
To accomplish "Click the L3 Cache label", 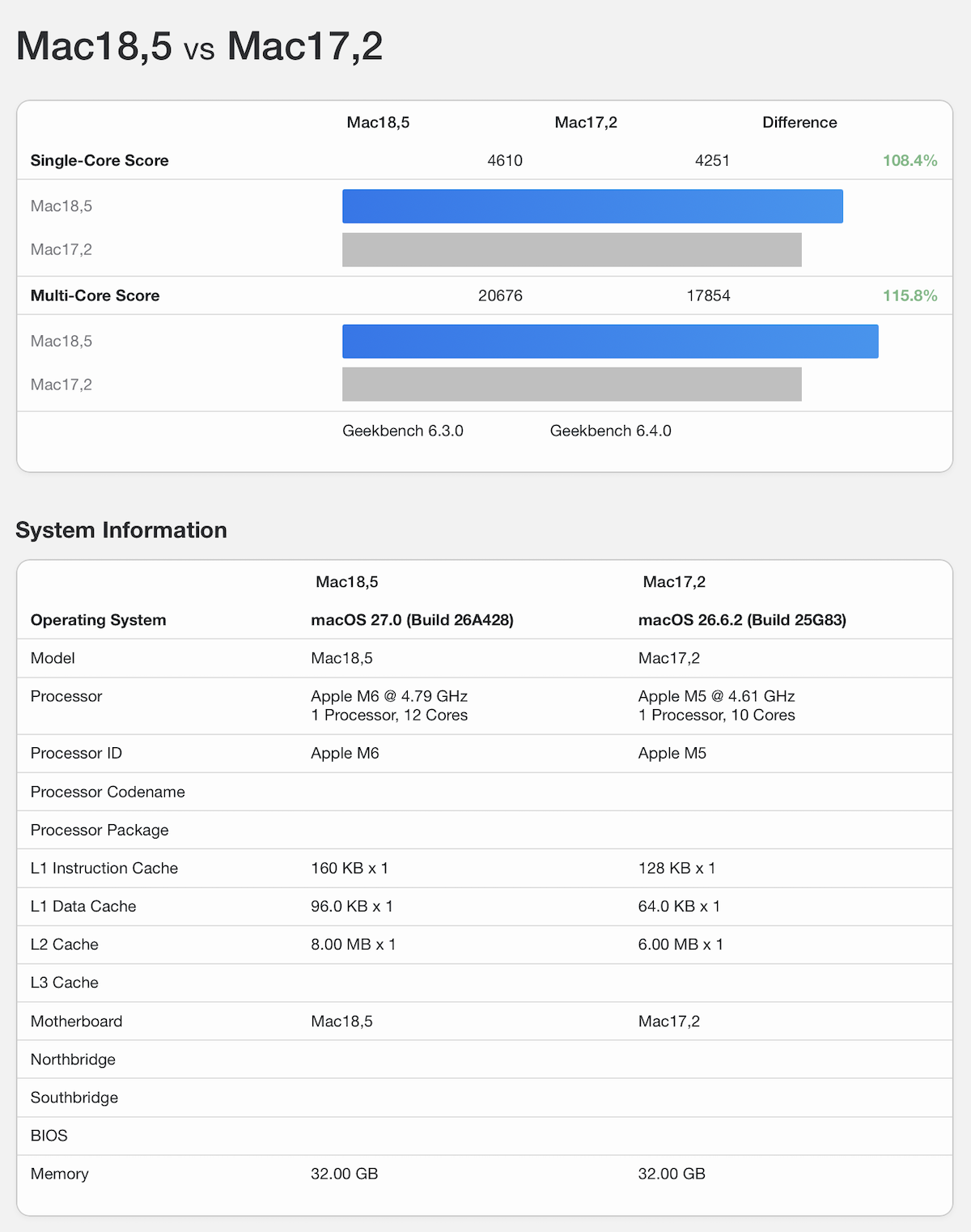I will coord(64,982).
